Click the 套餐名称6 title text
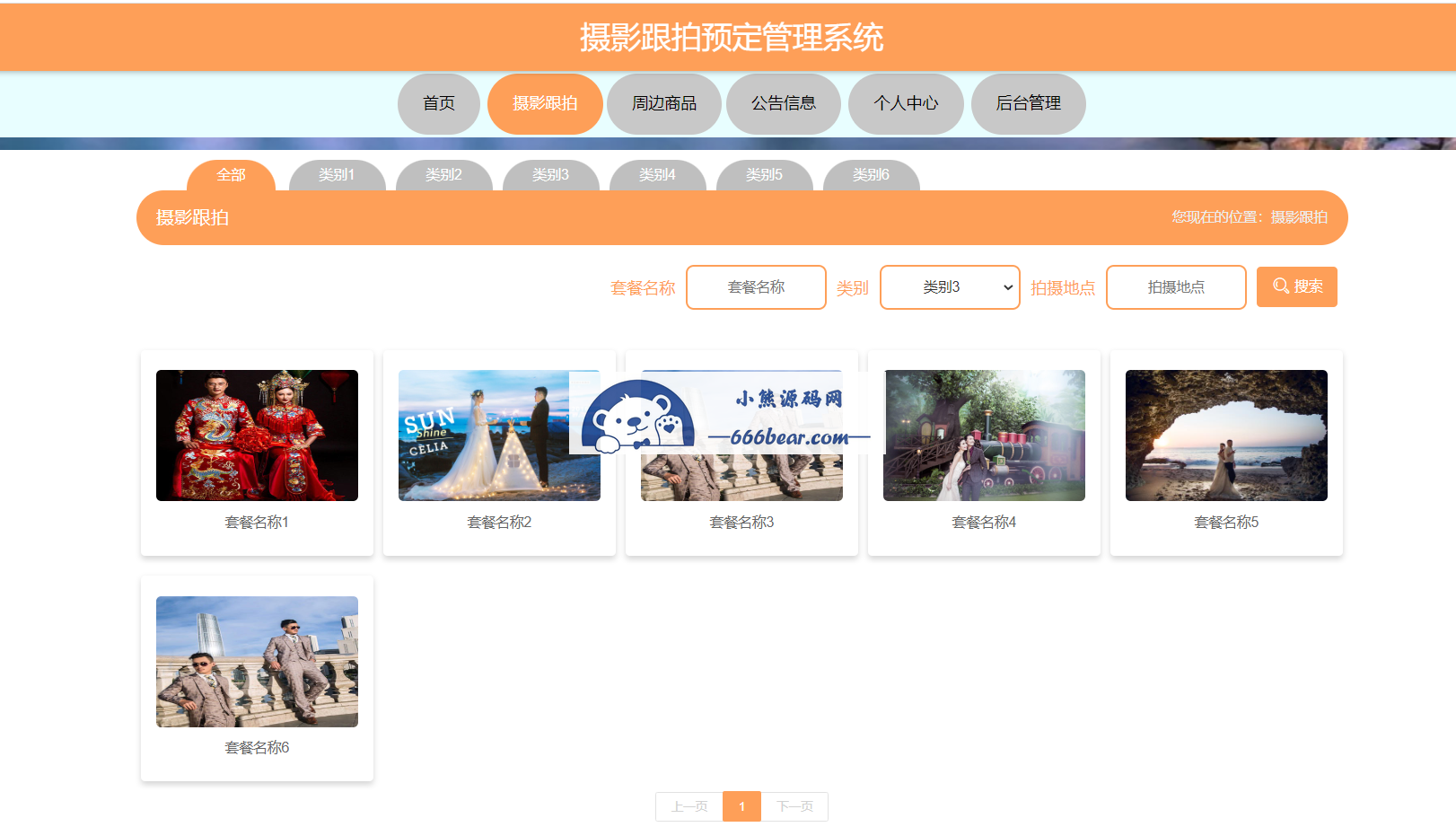The width and height of the screenshot is (1456, 827). [257, 748]
